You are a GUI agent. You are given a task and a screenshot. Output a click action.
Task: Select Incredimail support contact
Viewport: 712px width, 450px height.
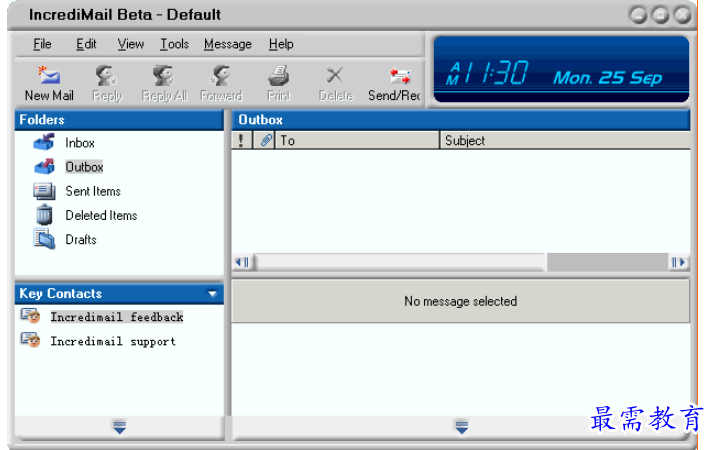pyautogui.click(x=112, y=341)
